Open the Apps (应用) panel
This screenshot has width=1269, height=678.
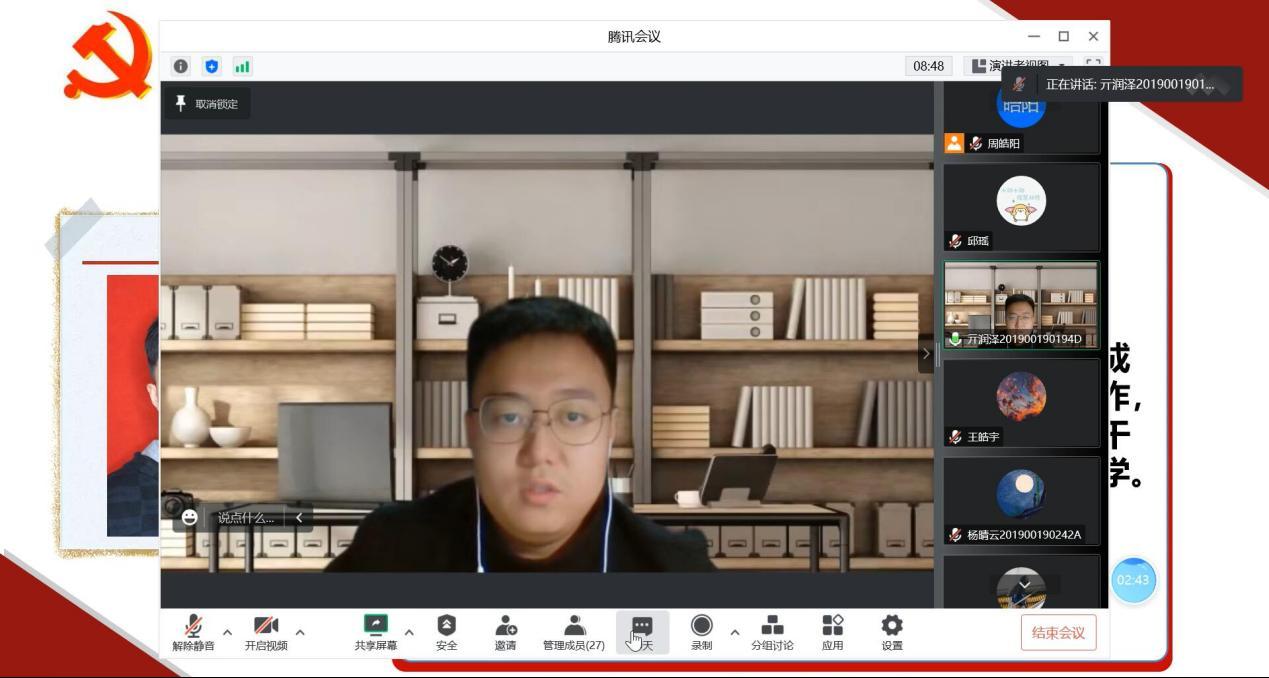(x=832, y=632)
